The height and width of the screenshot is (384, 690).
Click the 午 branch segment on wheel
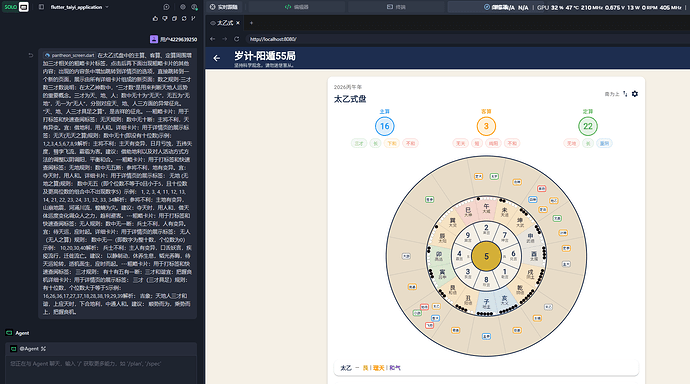(x=486, y=208)
